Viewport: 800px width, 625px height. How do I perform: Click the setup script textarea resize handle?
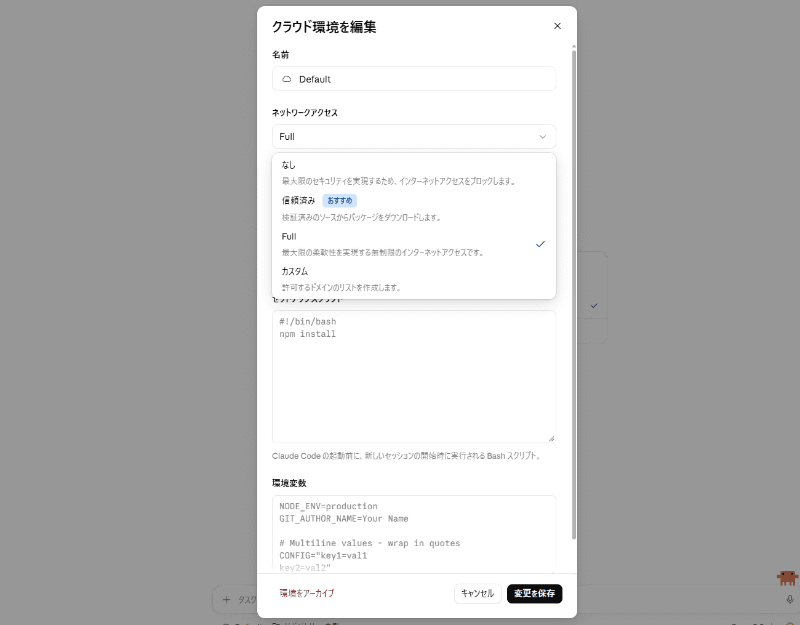[x=552, y=439]
